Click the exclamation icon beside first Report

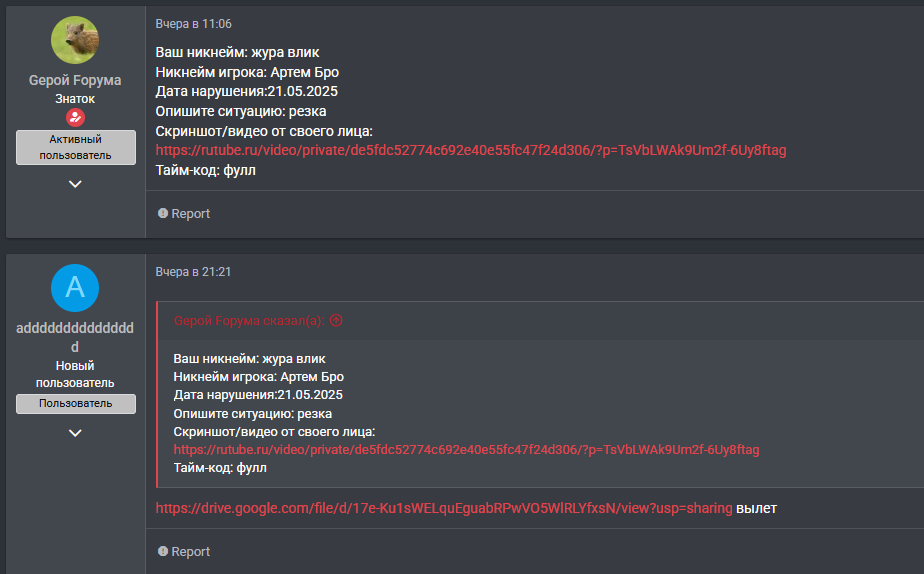click(163, 213)
